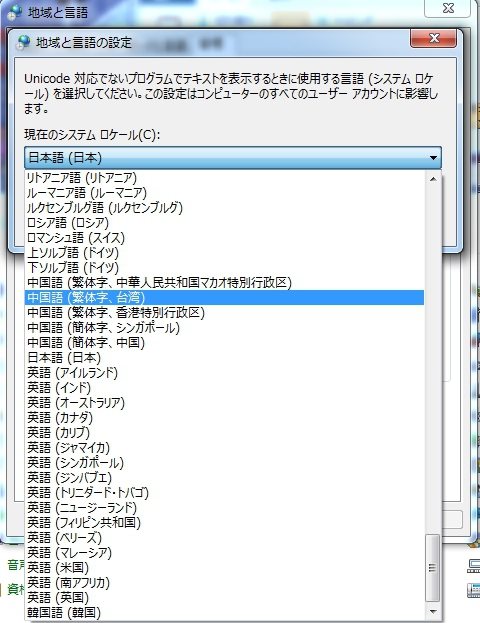Collapse the system locale combo box arrow
Viewport: 480px width, 623px height.
(x=433, y=158)
